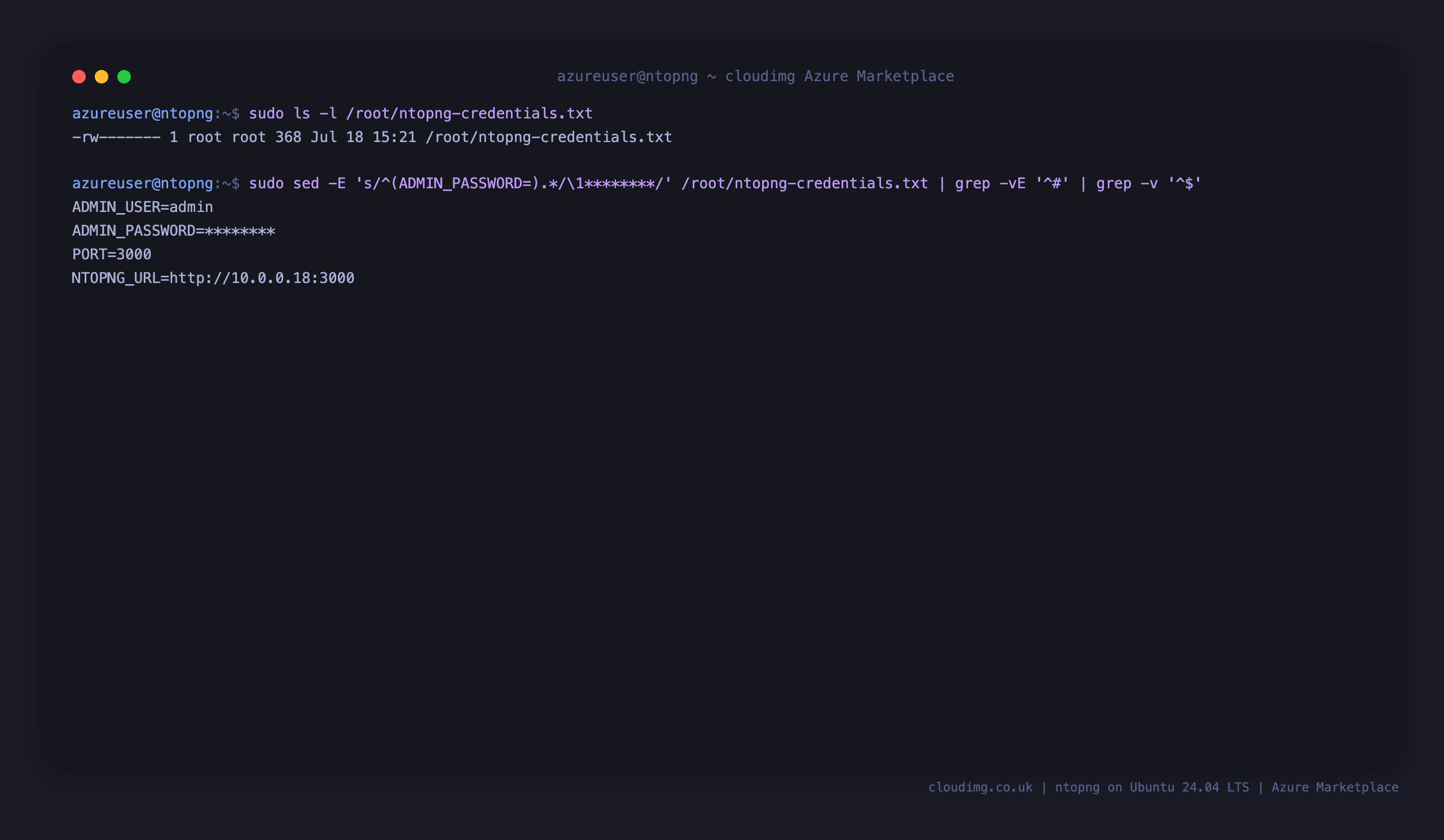Click the second azureuser@ntopng prompt before 'sudo sed'
Viewport: 1444px width, 840px height.
pos(156,183)
